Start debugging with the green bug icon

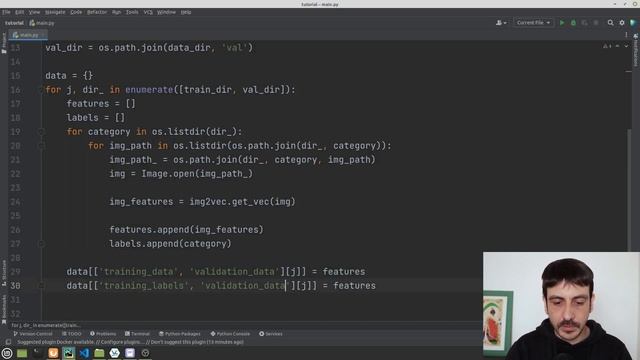(573, 23)
